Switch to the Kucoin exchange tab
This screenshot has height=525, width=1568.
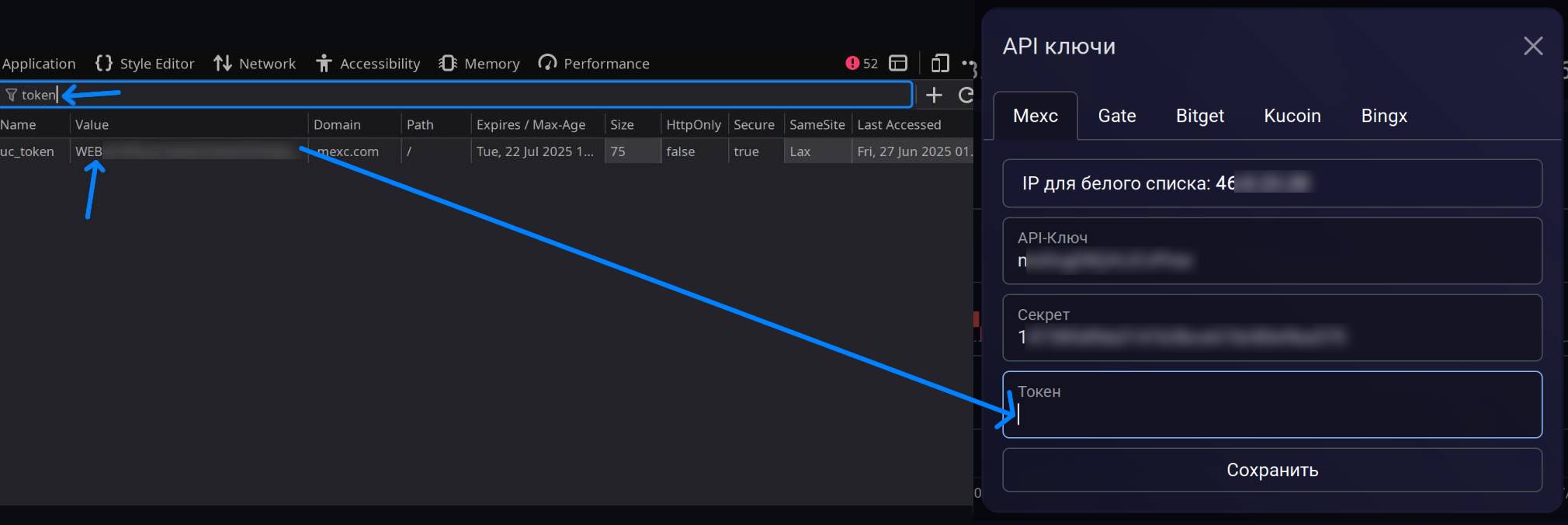point(1292,116)
